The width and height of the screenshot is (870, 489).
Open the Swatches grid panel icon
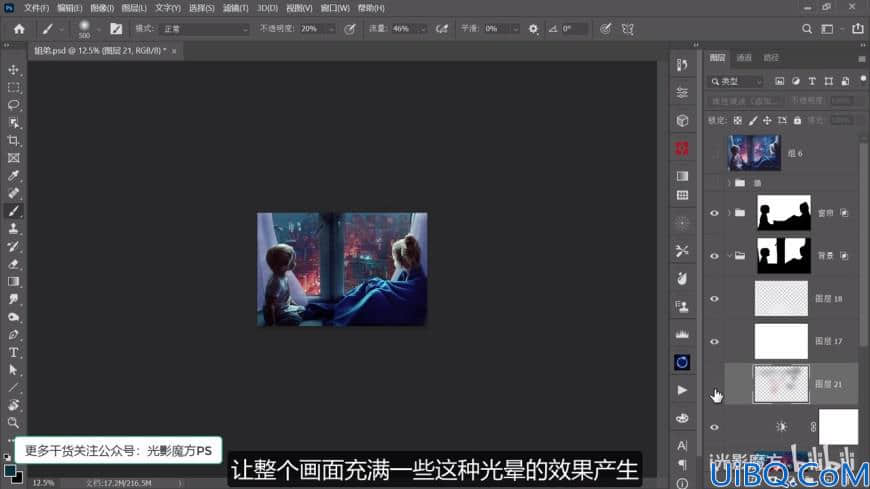(682, 195)
